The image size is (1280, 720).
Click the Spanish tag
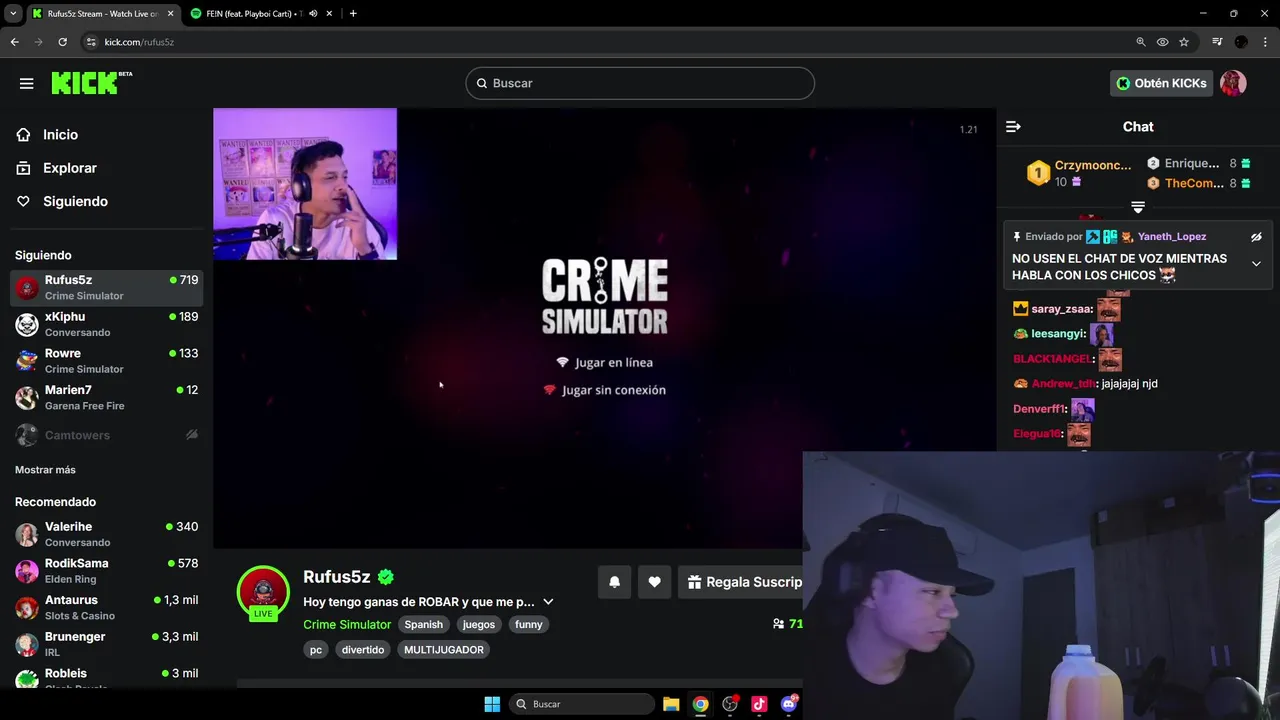424,625
